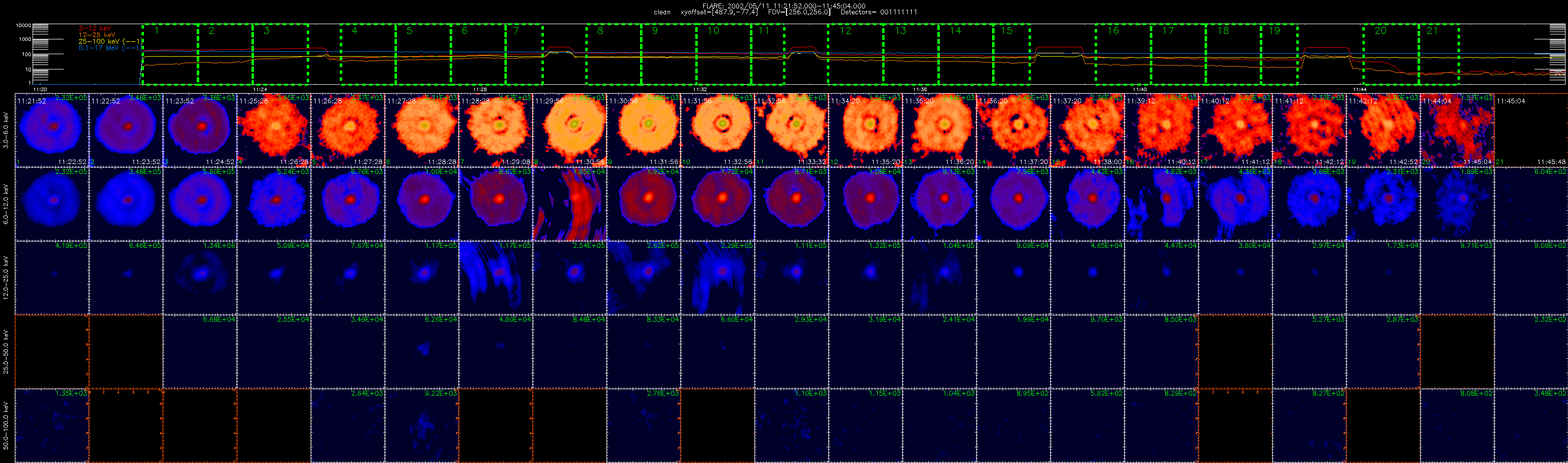The height and width of the screenshot is (463, 1568).
Task: Click the '3.0-6.0 keV' row label
Action: [x=6, y=130]
